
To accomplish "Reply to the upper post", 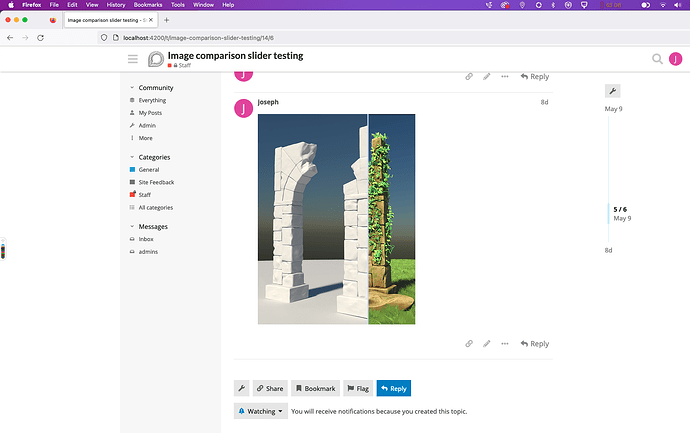I will tap(535, 77).
